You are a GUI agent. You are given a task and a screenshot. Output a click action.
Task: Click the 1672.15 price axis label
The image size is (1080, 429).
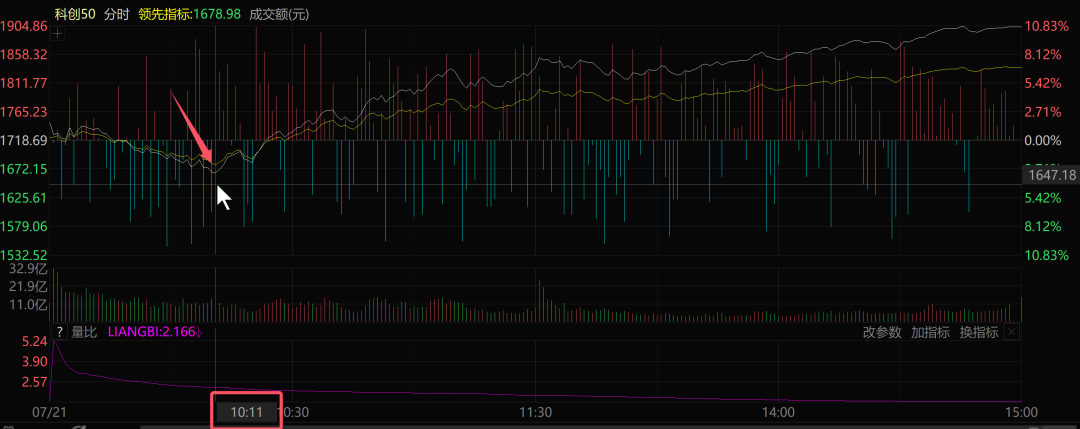[23, 169]
